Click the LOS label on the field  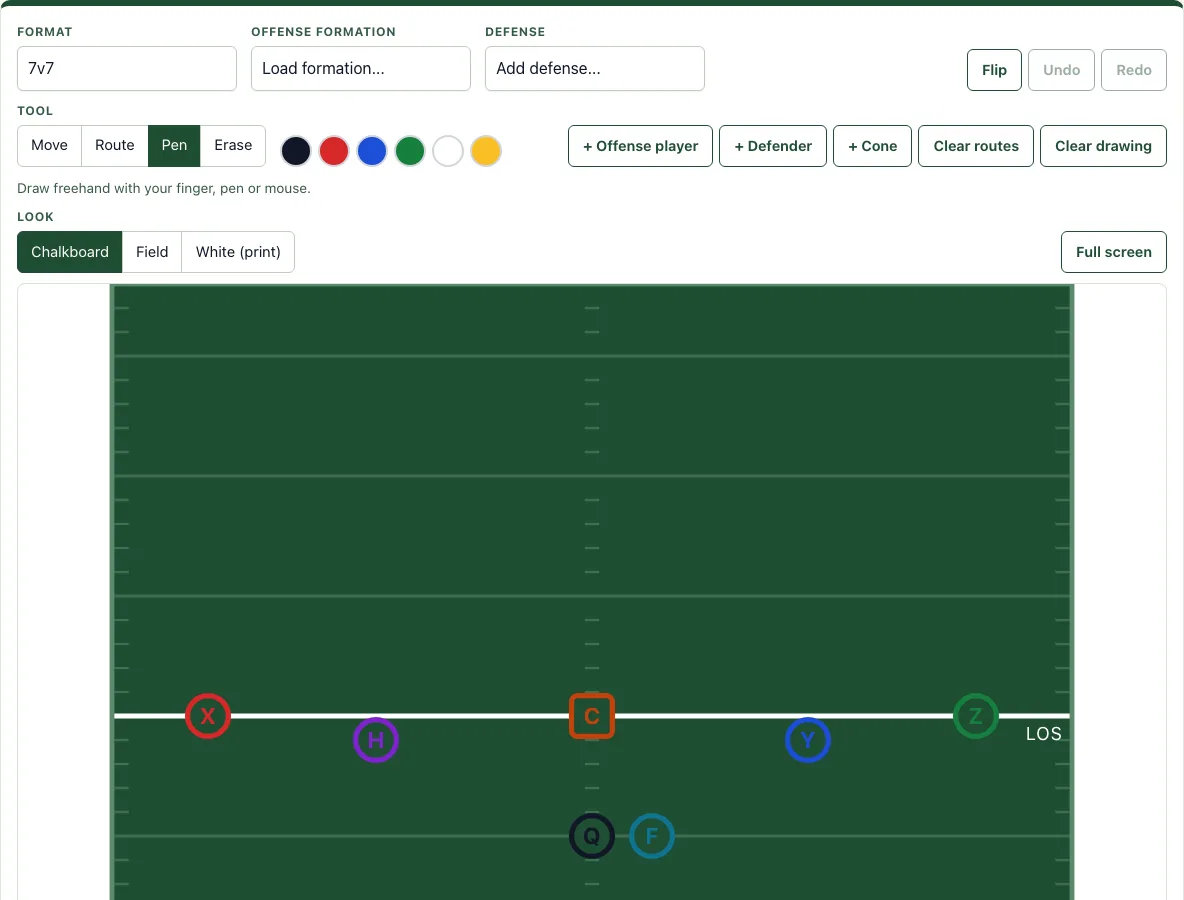[x=1044, y=734]
